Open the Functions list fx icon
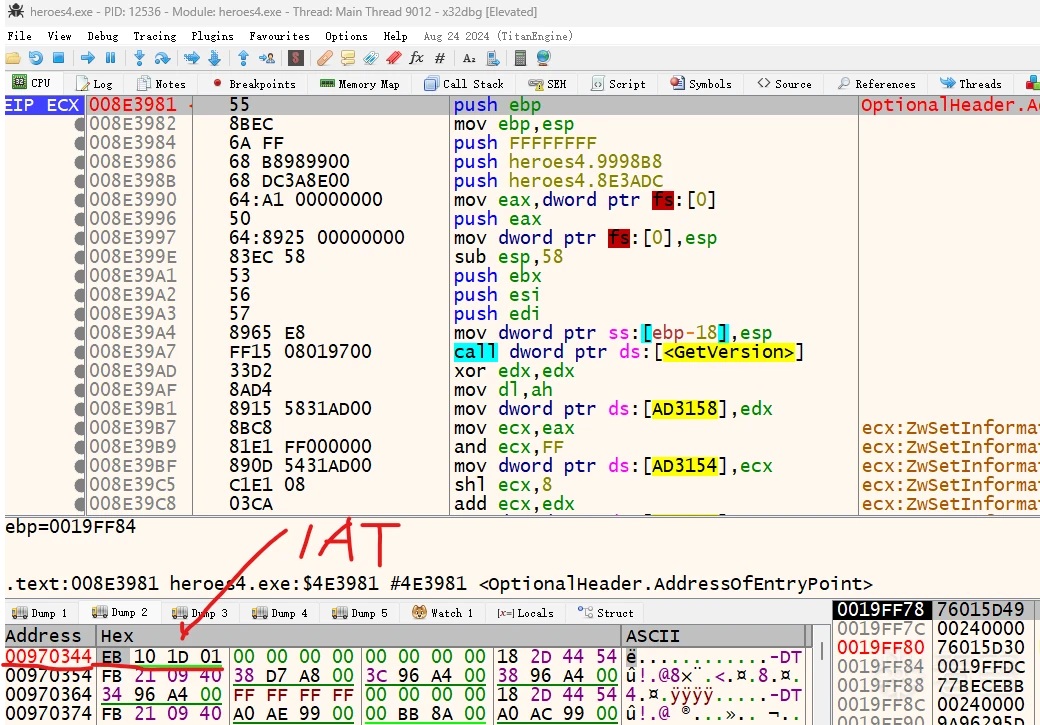This screenshot has width=1040, height=725. click(x=417, y=58)
